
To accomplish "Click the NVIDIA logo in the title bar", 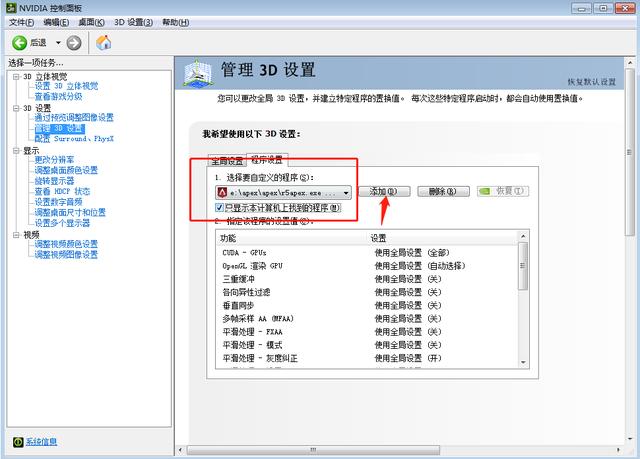I will pos(10,8).
